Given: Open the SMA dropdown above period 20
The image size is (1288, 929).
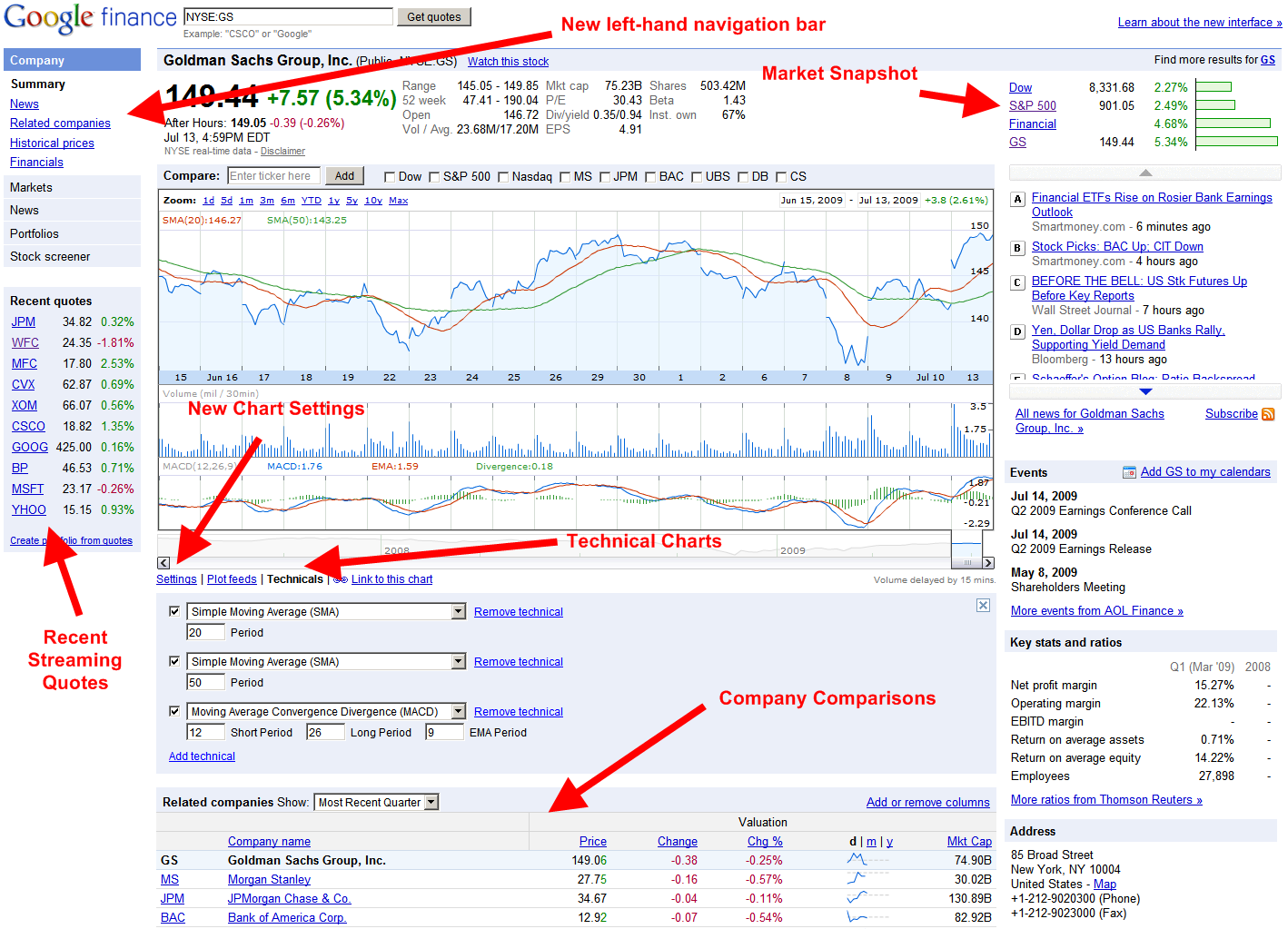Looking at the screenshot, I should click(326, 612).
